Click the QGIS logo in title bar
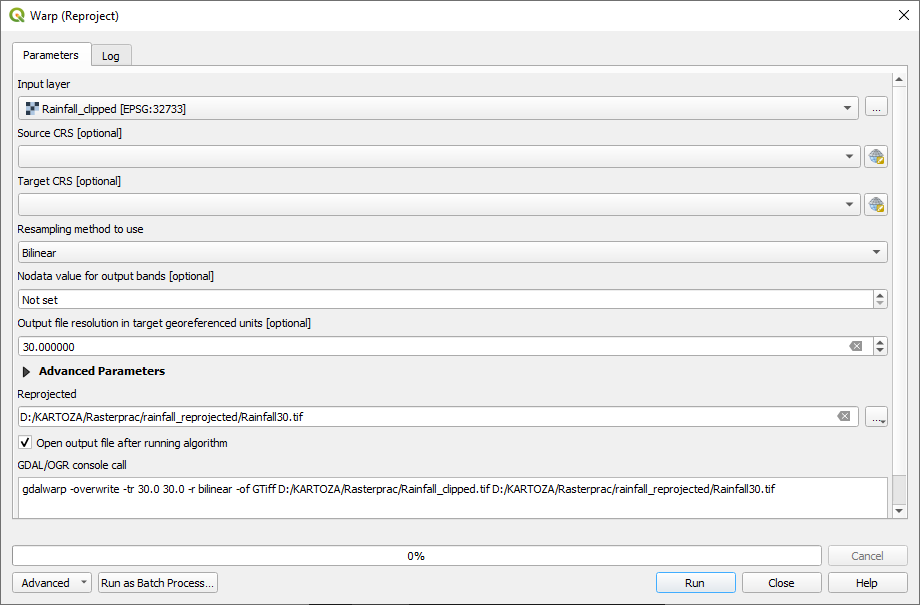The height and width of the screenshot is (605, 920). (x=17, y=16)
